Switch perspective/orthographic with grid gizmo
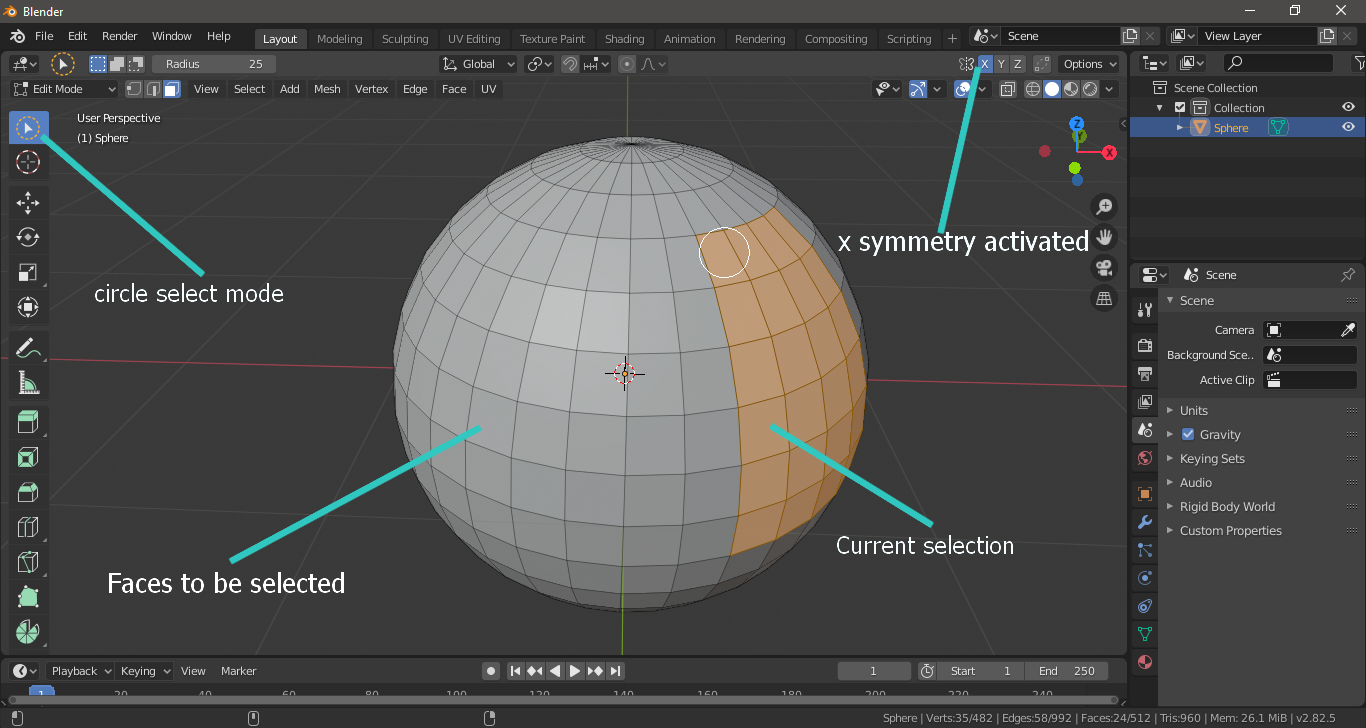 coord(1104,298)
